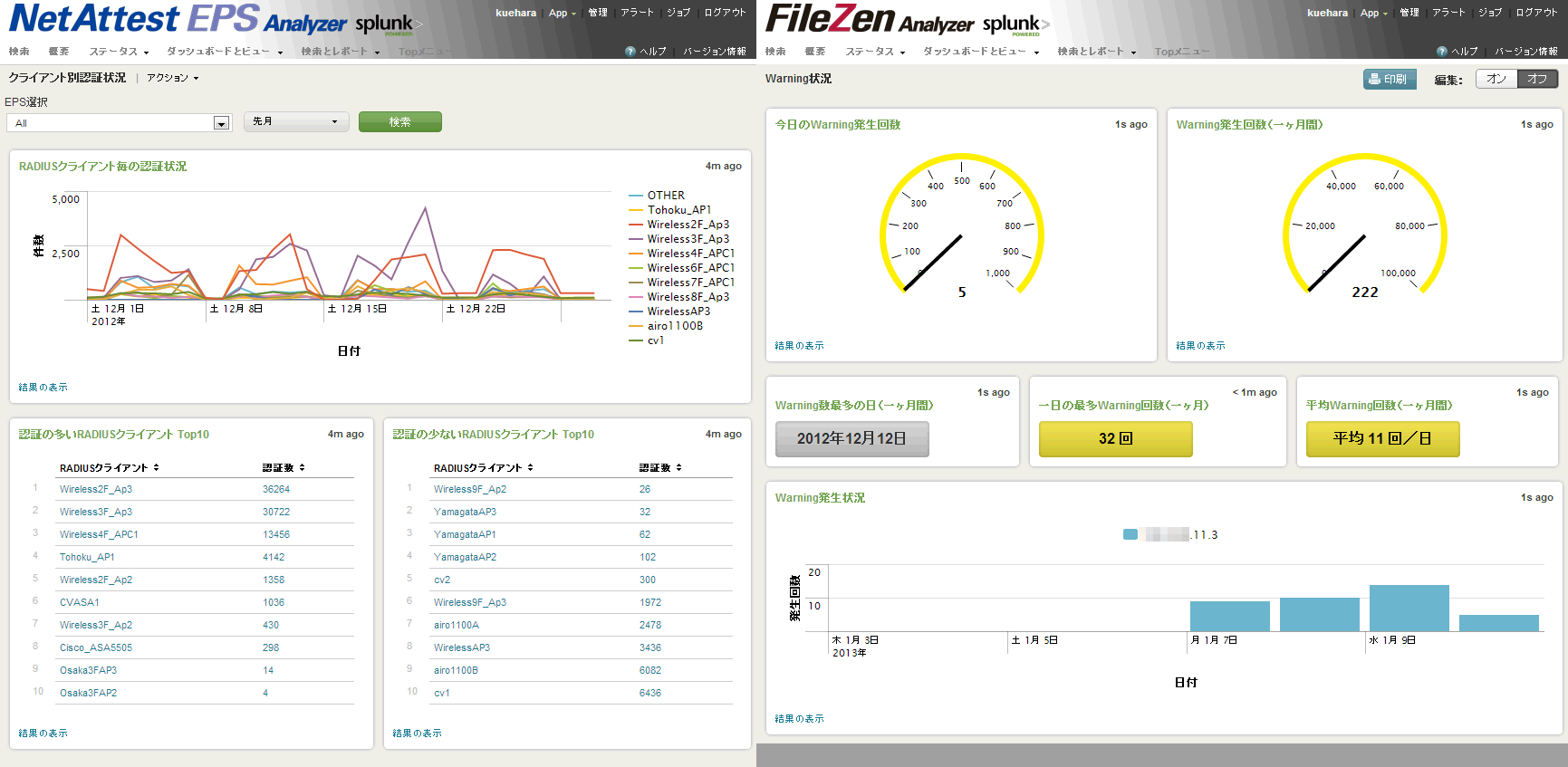
Task: Open the 先月 time range dropdown
Action: point(296,121)
